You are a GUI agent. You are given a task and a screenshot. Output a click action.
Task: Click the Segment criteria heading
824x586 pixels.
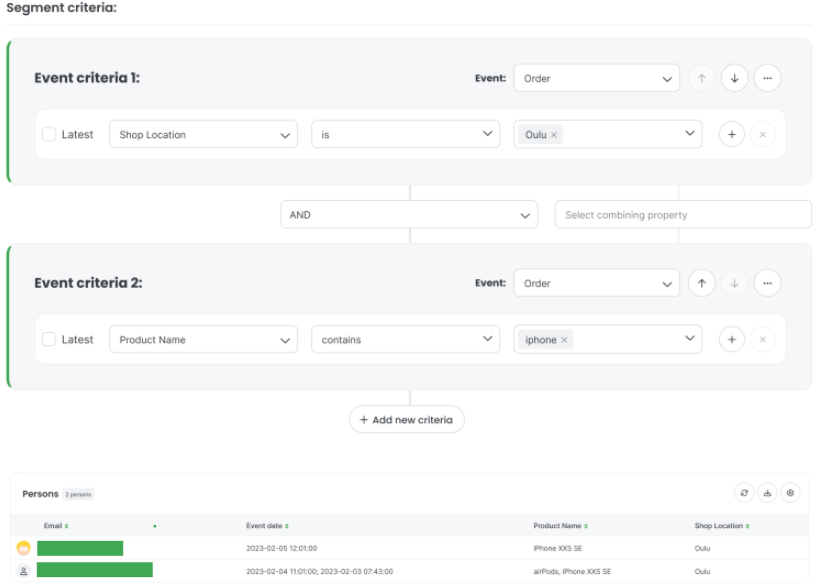(61, 8)
